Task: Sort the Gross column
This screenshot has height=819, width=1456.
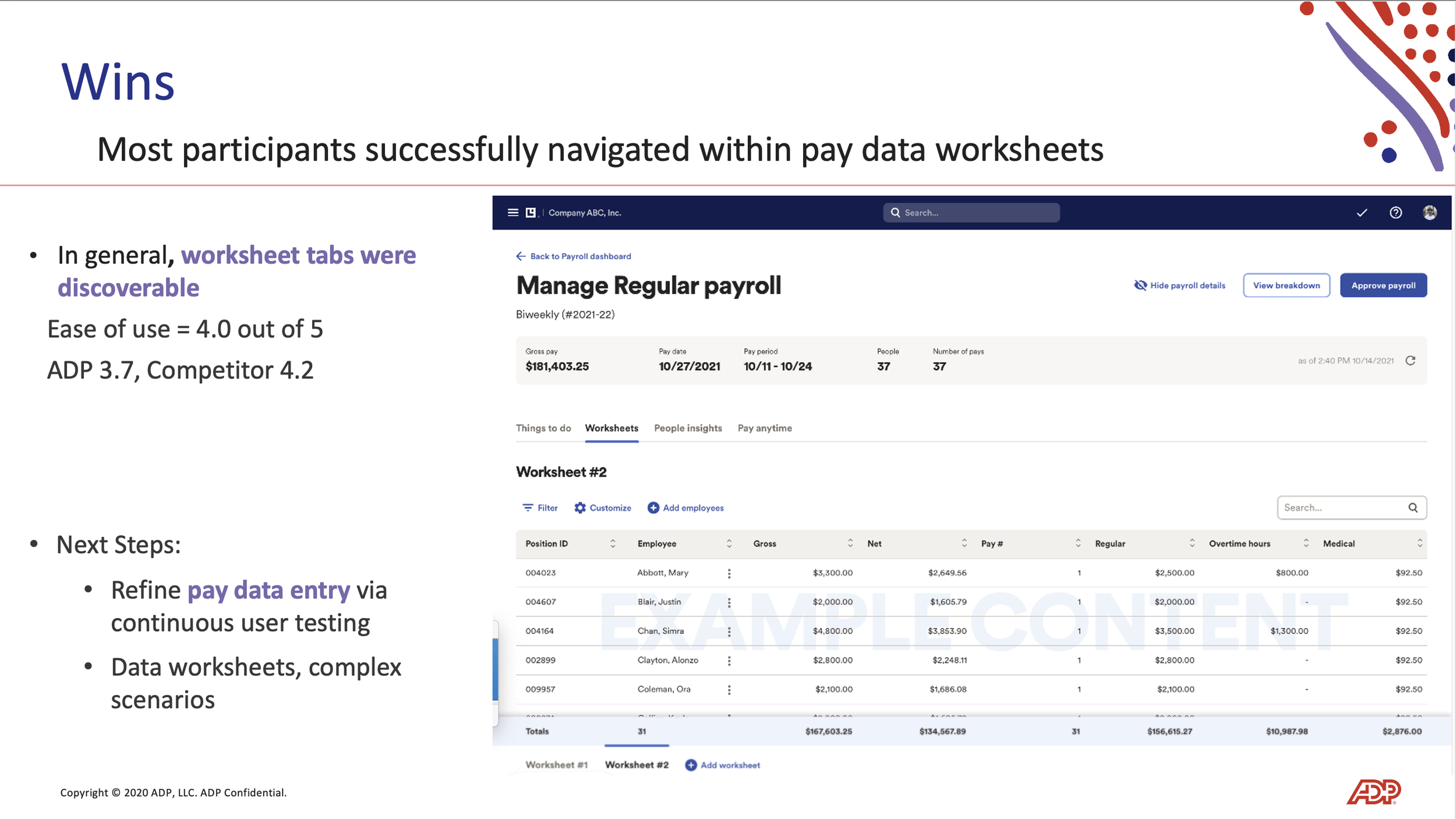Action: tap(850, 543)
